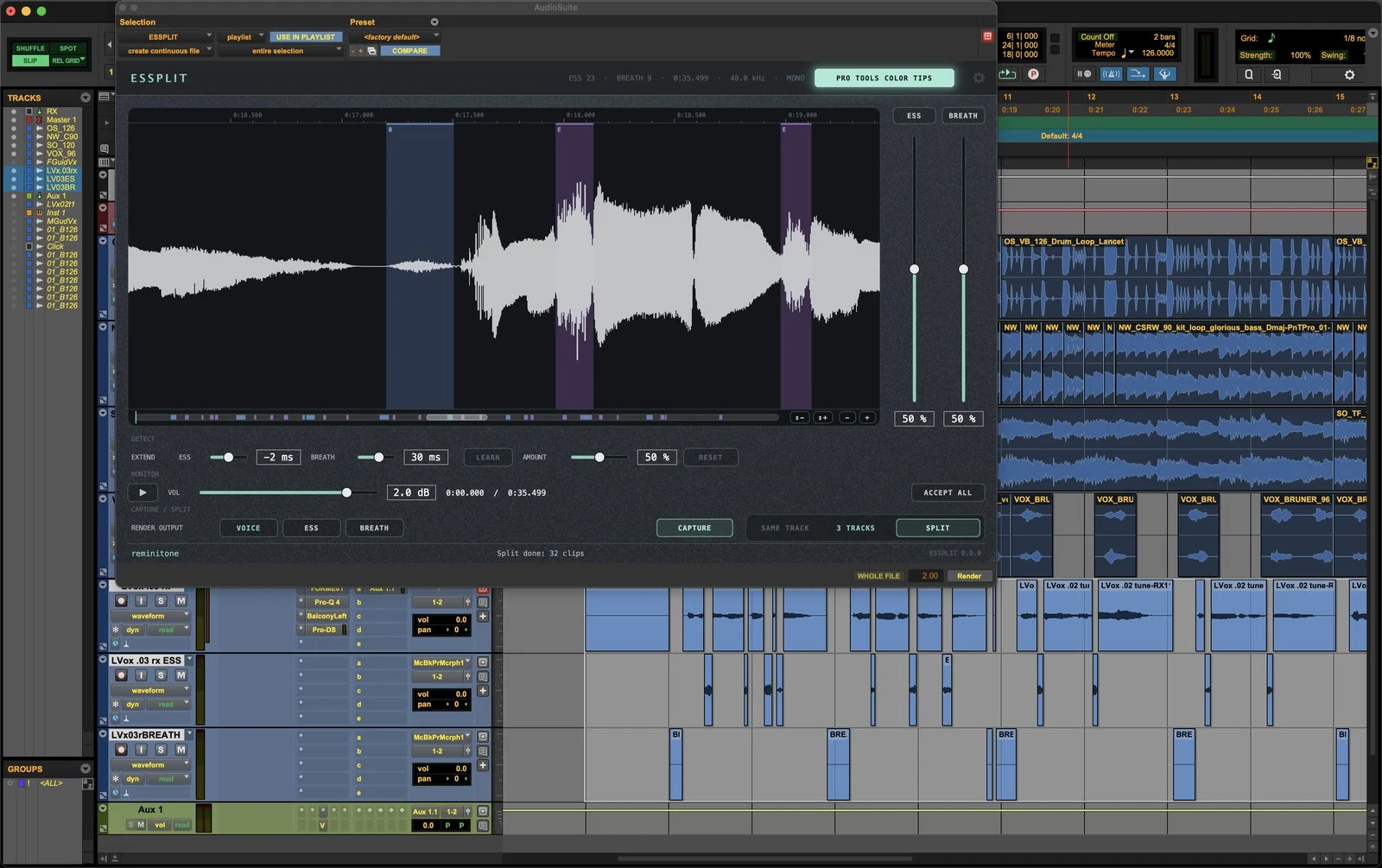Select SAME TRACK split mode

[x=785, y=528]
